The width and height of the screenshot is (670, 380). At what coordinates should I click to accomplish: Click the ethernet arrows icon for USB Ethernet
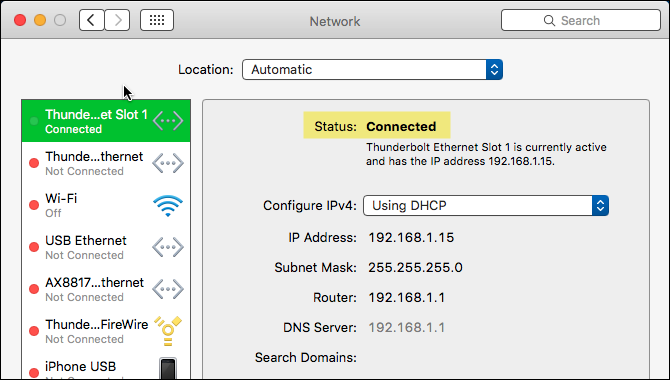[168, 247]
